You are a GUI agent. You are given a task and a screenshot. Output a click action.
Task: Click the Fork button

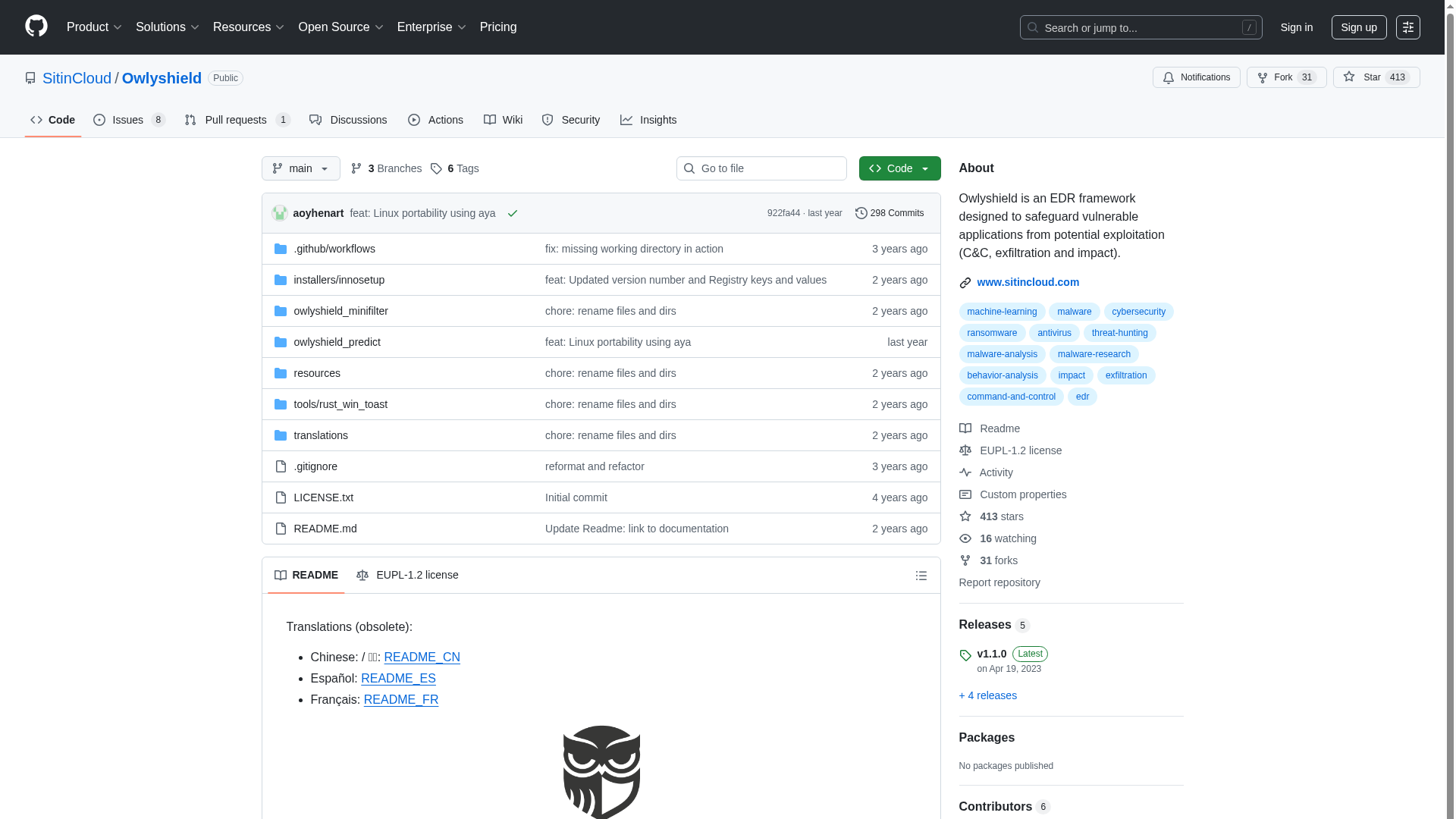point(1286,77)
